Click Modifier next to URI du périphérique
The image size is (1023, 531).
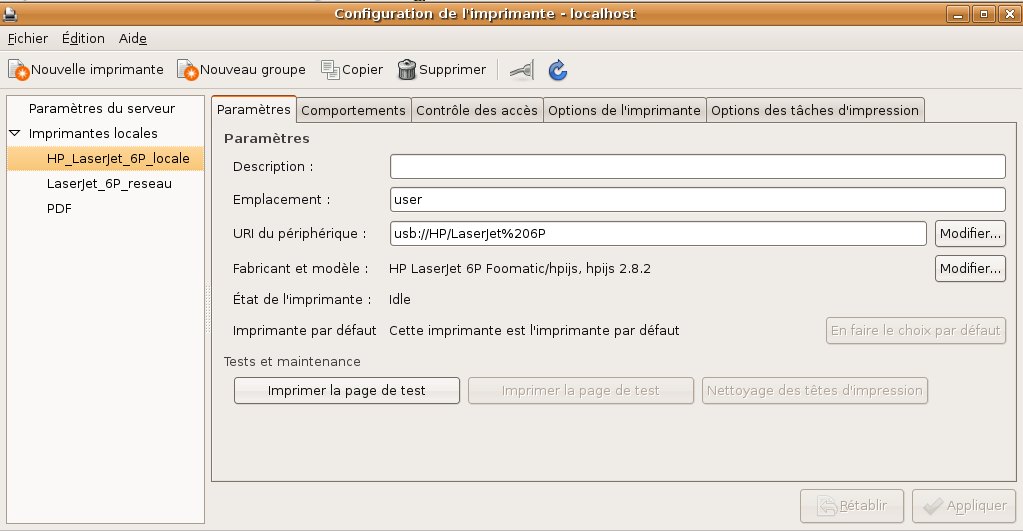coord(970,234)
